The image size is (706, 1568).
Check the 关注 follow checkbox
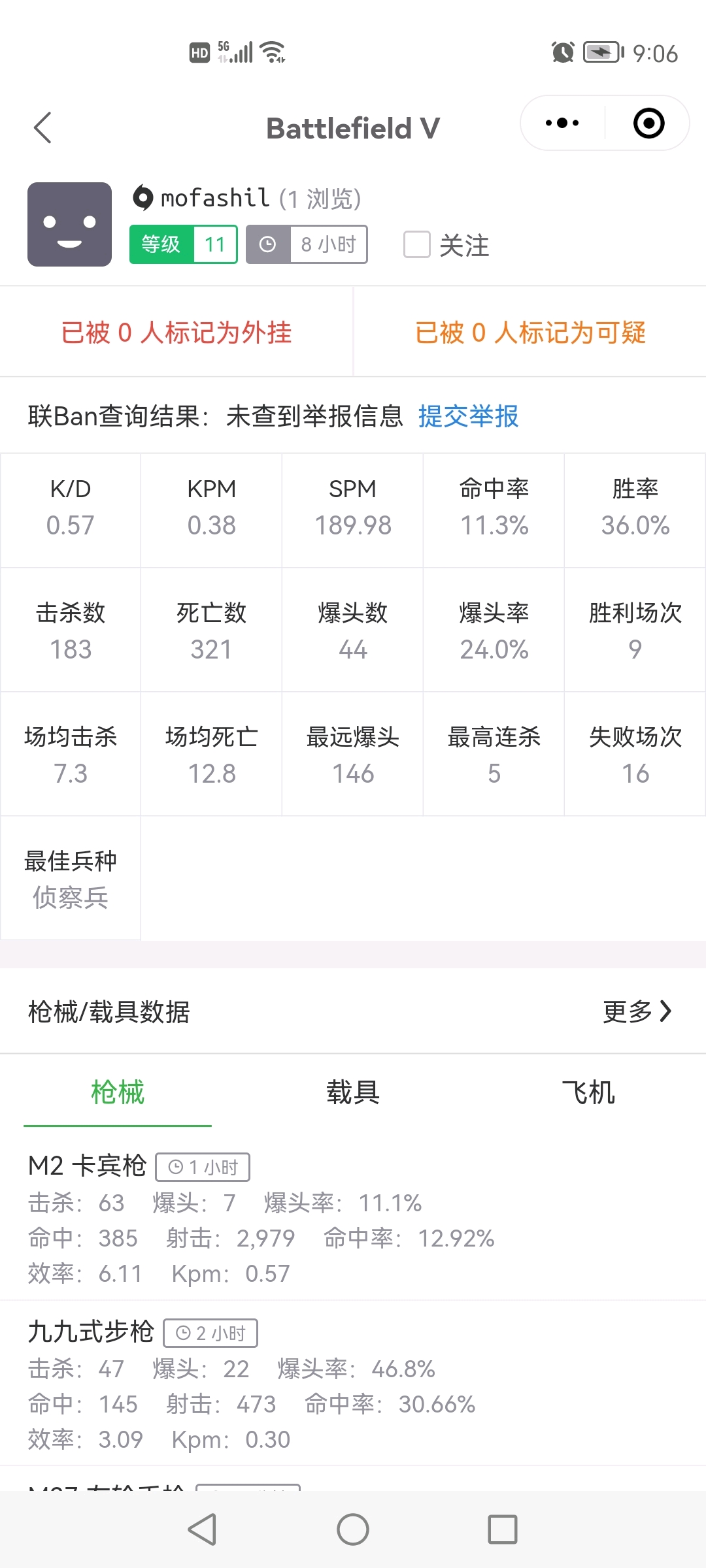pos(417,245)
